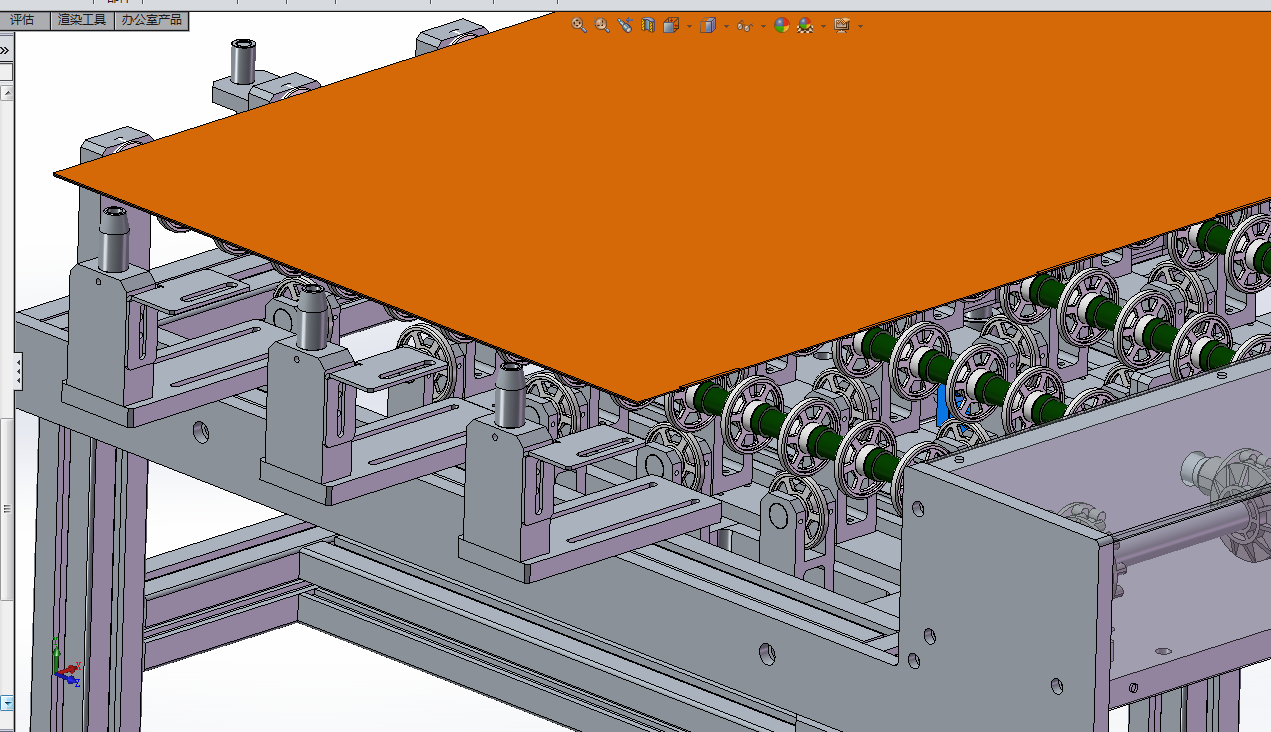Click the left panel collapse handle
The height and width of the screenshot is (732, 1271).
pyautogui.click(x=17, y=370)
